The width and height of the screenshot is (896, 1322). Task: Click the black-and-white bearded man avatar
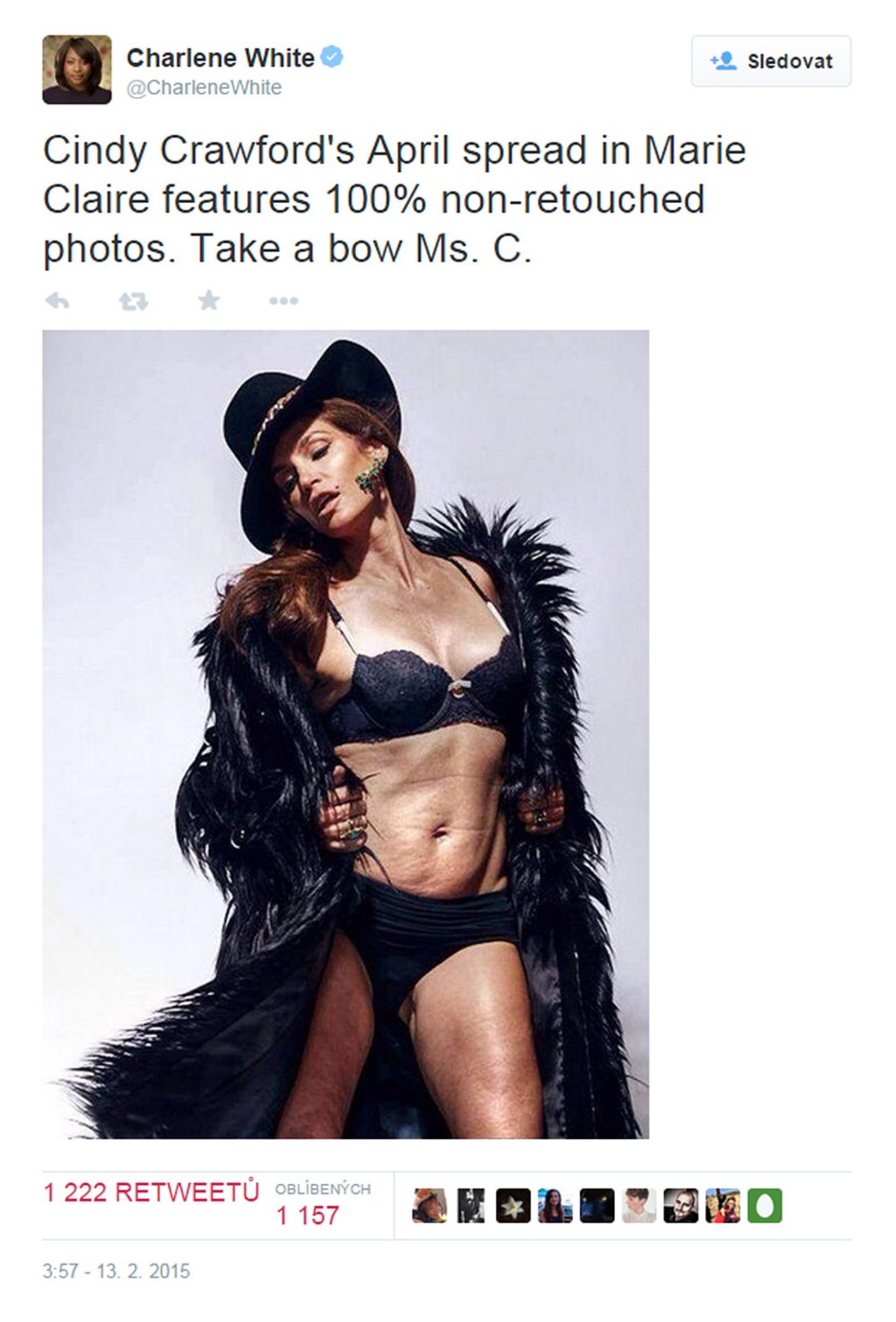[681, 1206]
